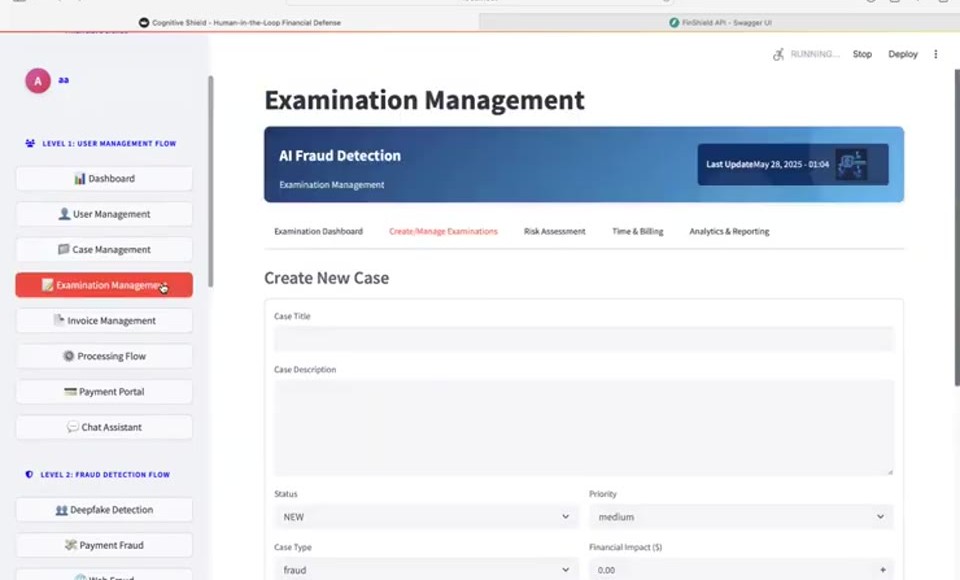This screenshot has width=960, height=580.
Task: Expand the Case Type dropdown showing fraud
Action: point(426,570)
